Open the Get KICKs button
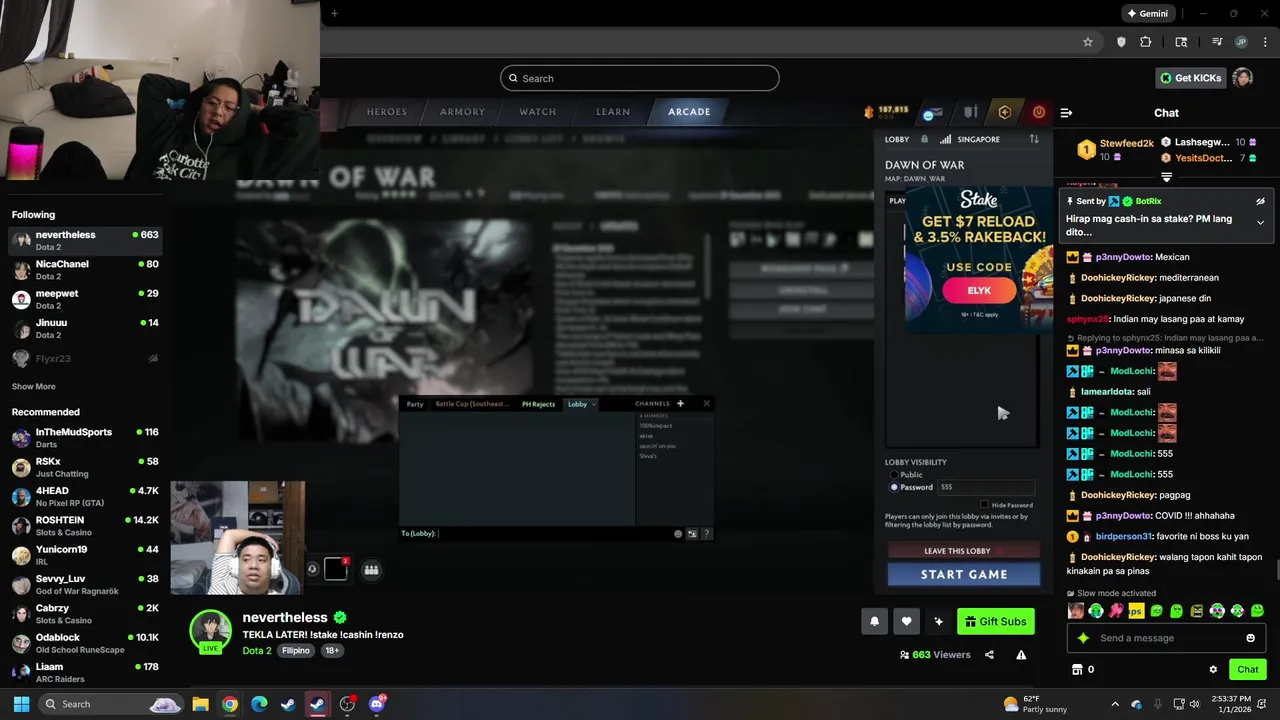The width and height of the screenshot is (1280, 720). point(1190,78)
